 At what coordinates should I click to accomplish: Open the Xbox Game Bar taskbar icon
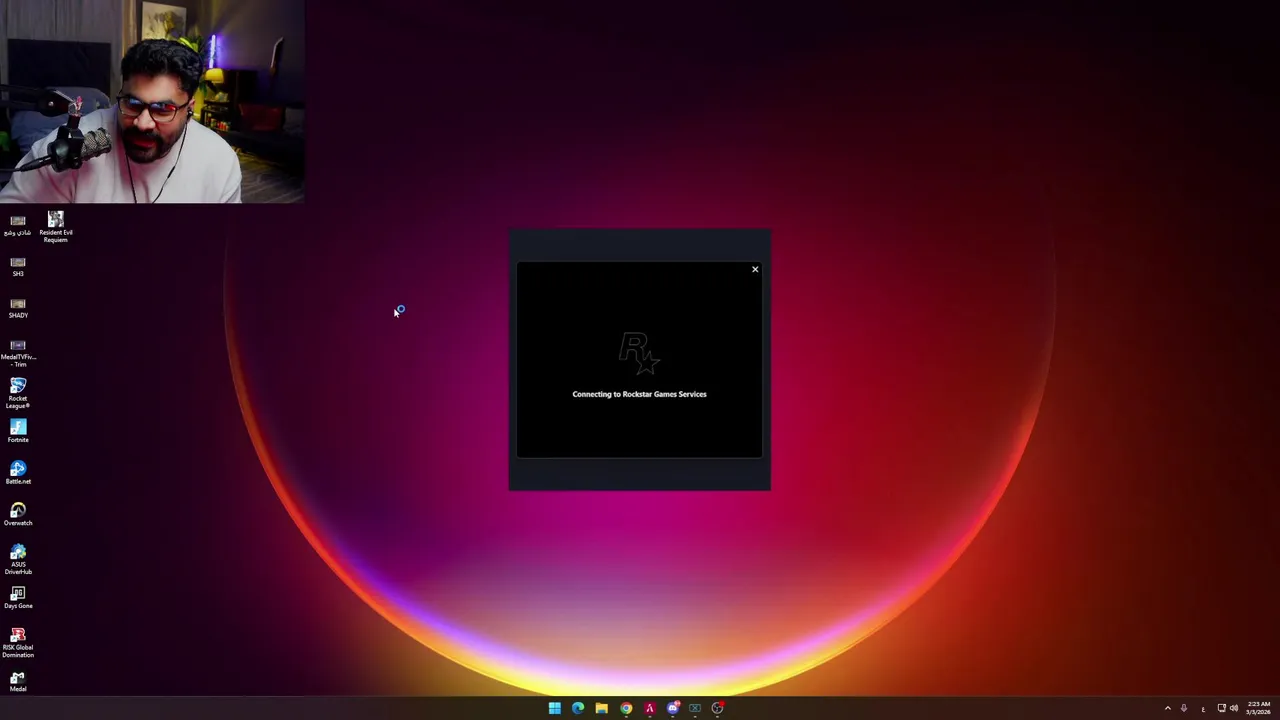(x=695, y=708)
